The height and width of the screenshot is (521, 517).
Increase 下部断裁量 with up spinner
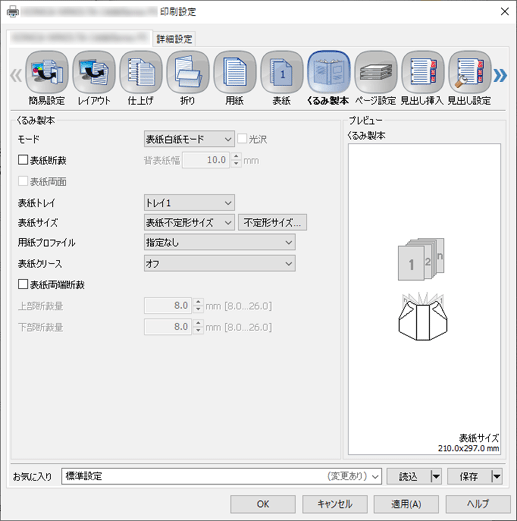[198, 323]
